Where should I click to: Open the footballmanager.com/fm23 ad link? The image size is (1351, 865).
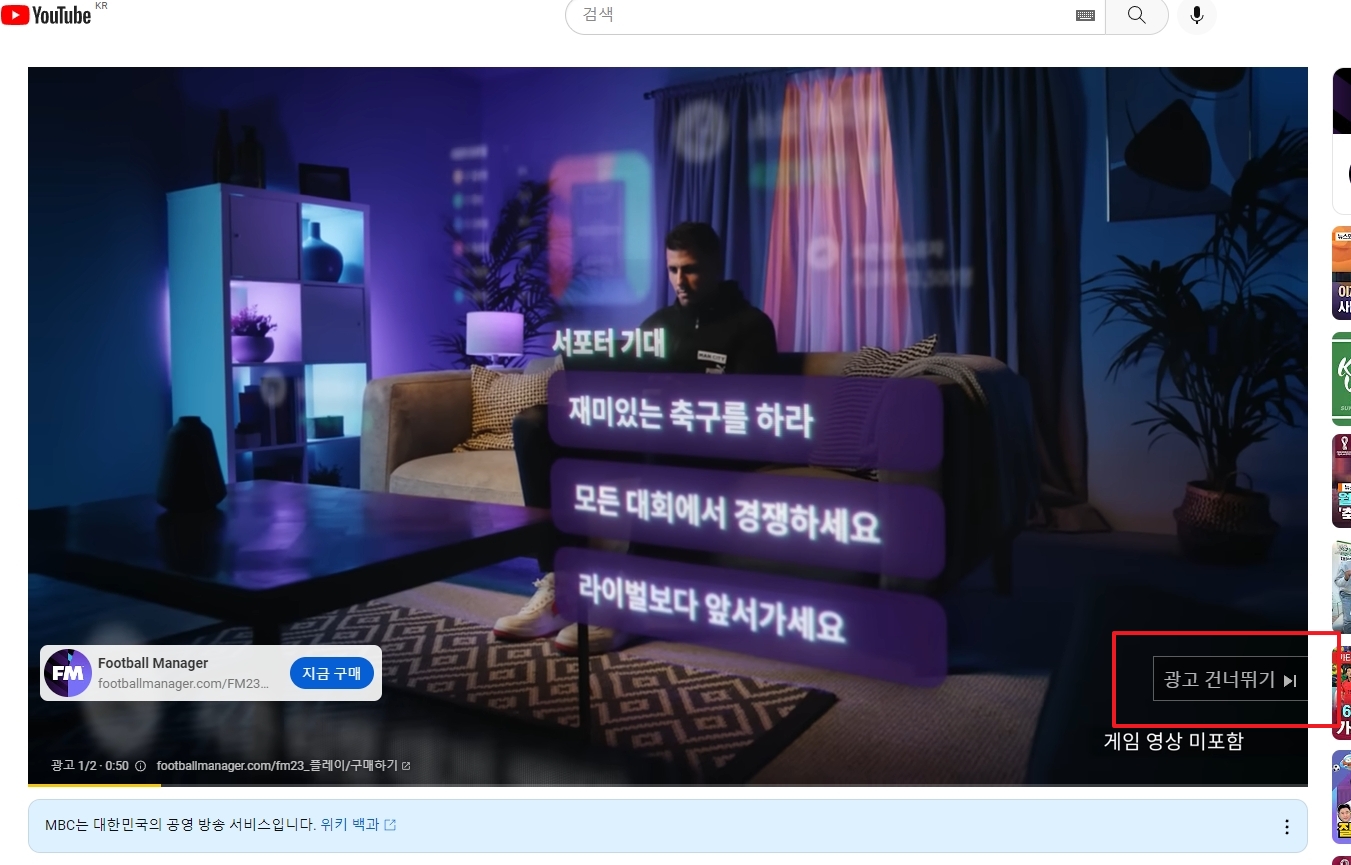tap(280, 765)
